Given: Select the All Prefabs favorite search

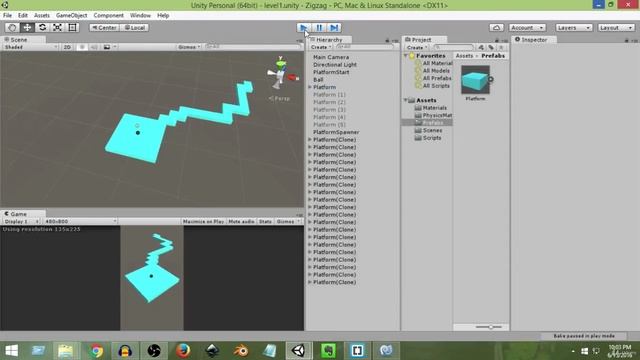Looking at the screenshot, I should click(433, 78).
